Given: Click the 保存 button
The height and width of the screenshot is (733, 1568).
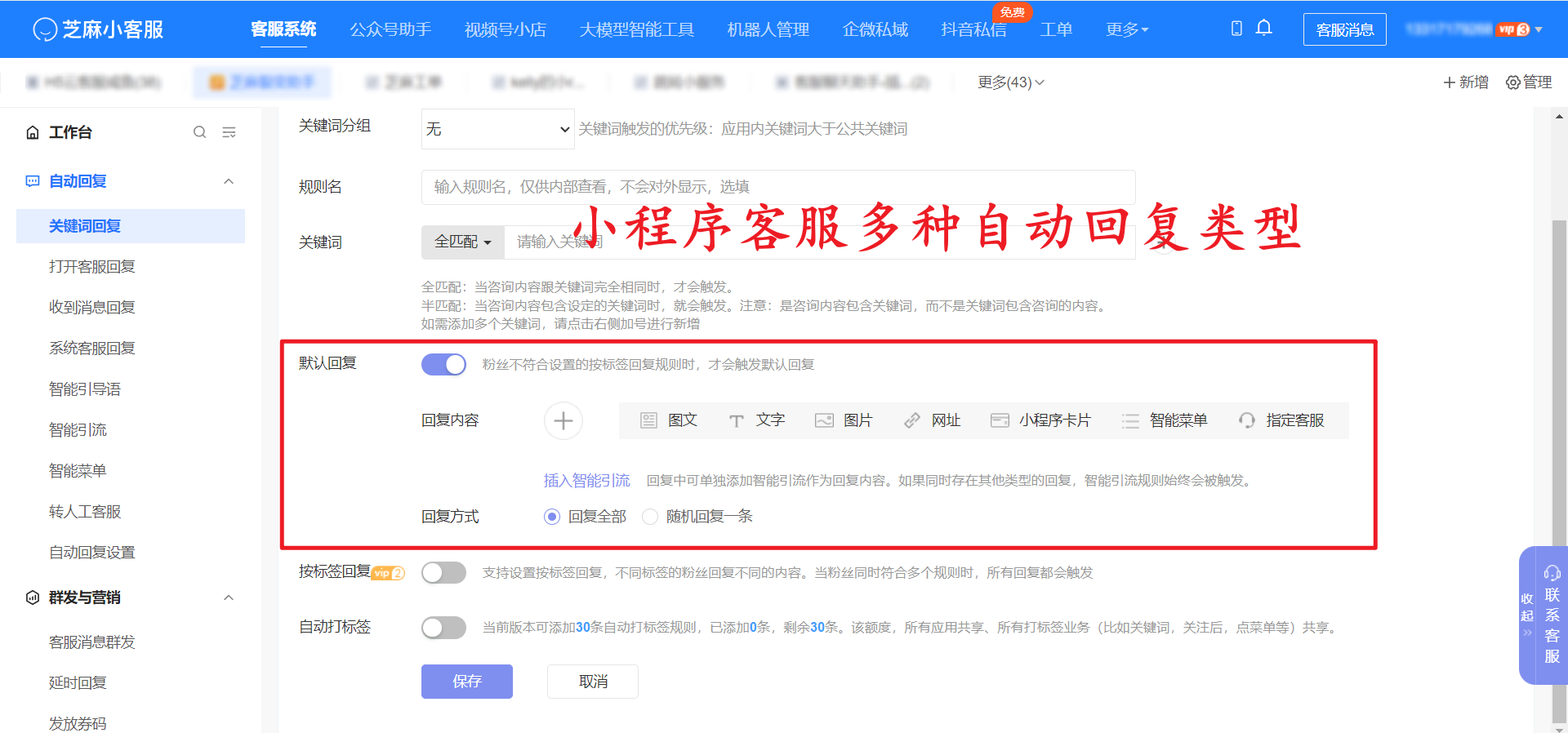Looking at the screenshot, I should click(467, 682).
